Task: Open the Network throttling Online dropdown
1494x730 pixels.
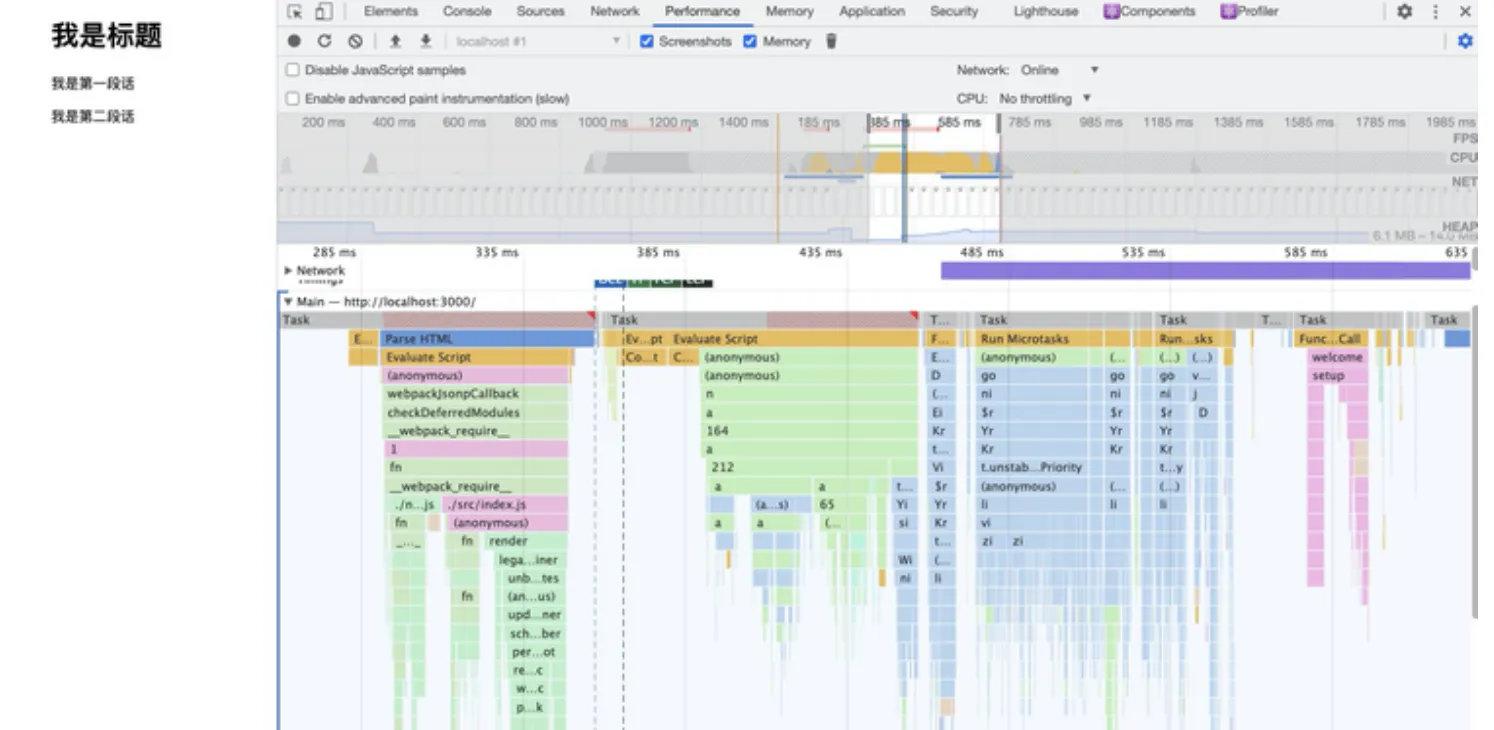Action: (1059, 71)
